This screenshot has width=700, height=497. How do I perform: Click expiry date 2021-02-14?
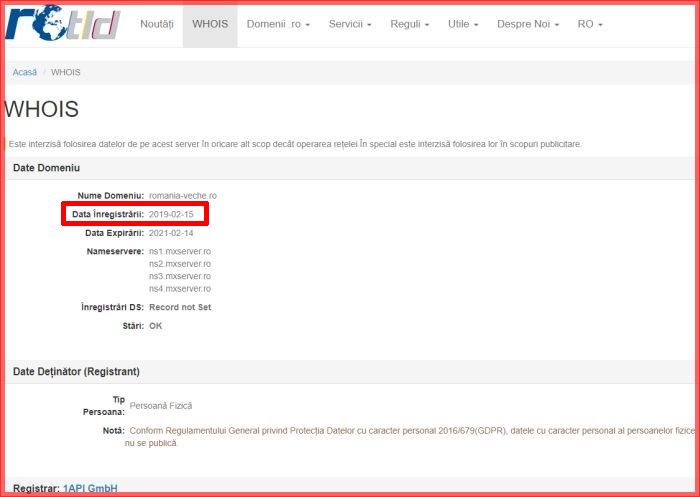(171, 233)
